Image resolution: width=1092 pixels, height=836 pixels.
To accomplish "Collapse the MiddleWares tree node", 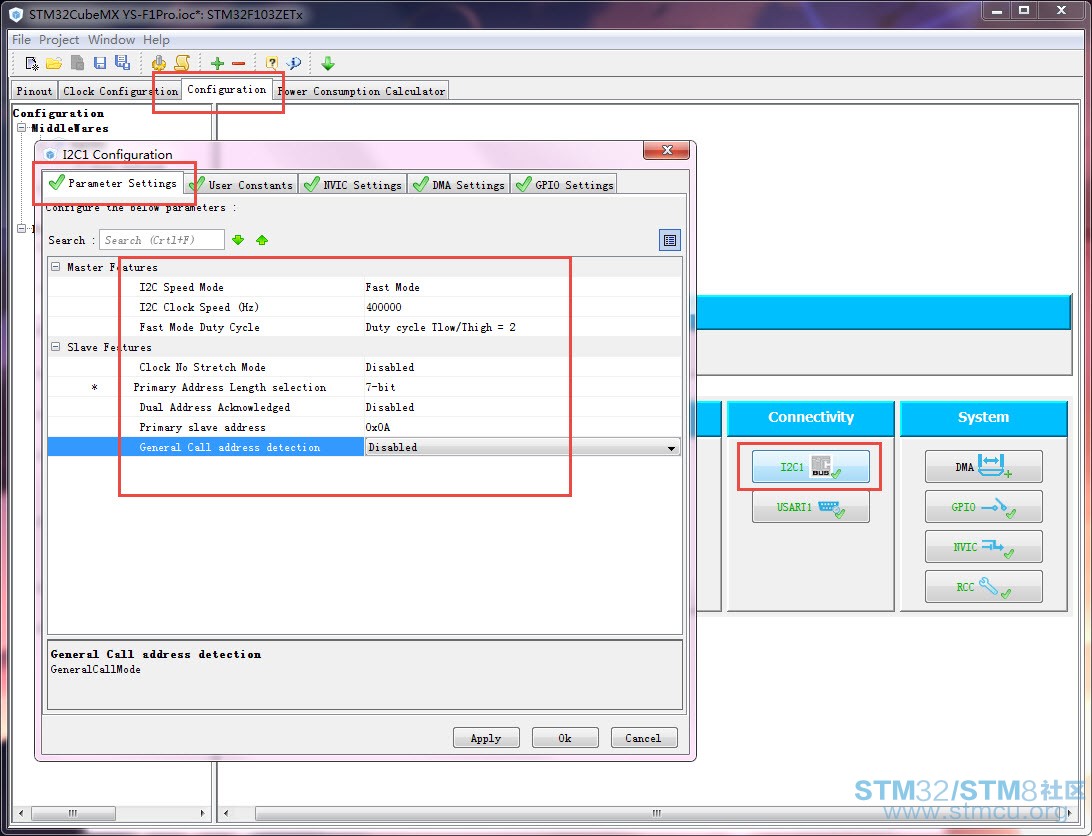I will (22, 127).
